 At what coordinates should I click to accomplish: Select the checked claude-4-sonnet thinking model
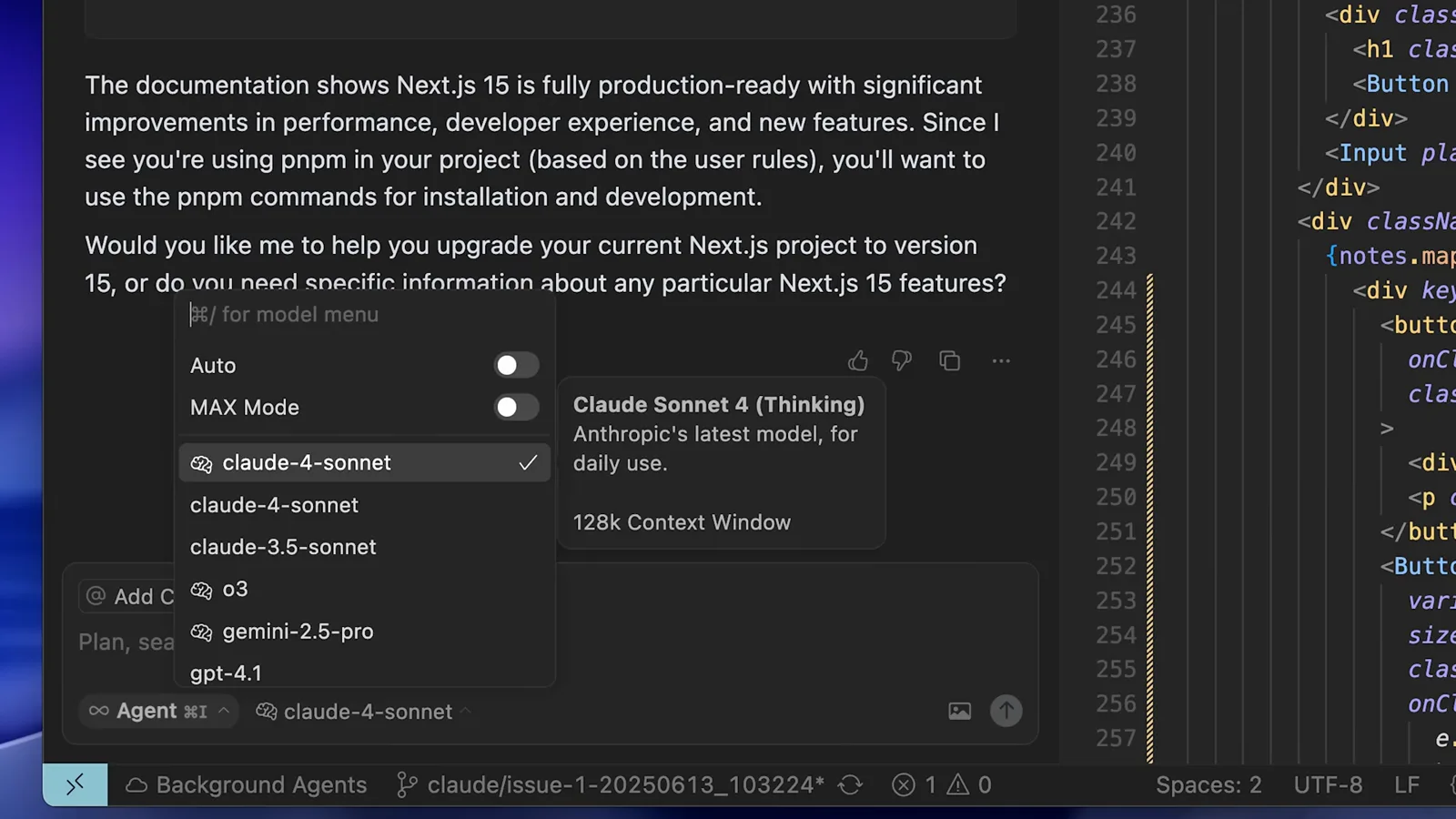click(365, 462)
